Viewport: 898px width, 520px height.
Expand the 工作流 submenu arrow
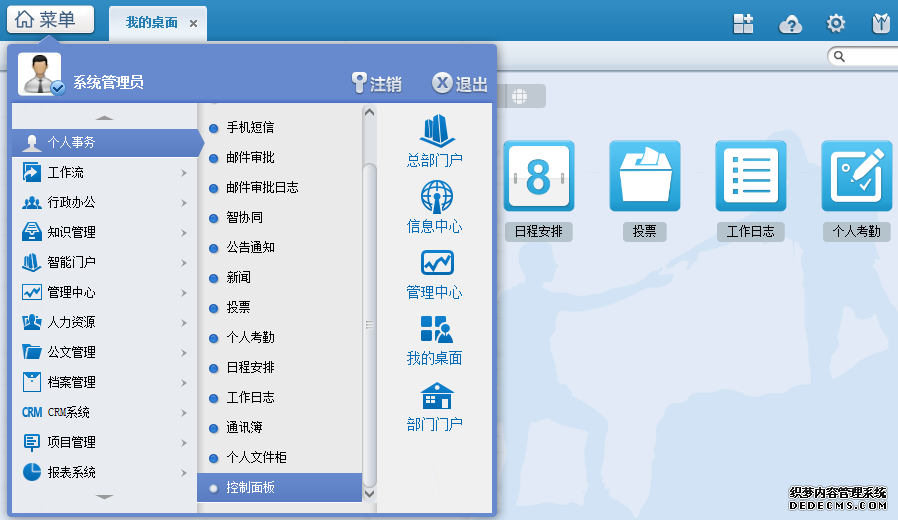(x=184, y=173)
